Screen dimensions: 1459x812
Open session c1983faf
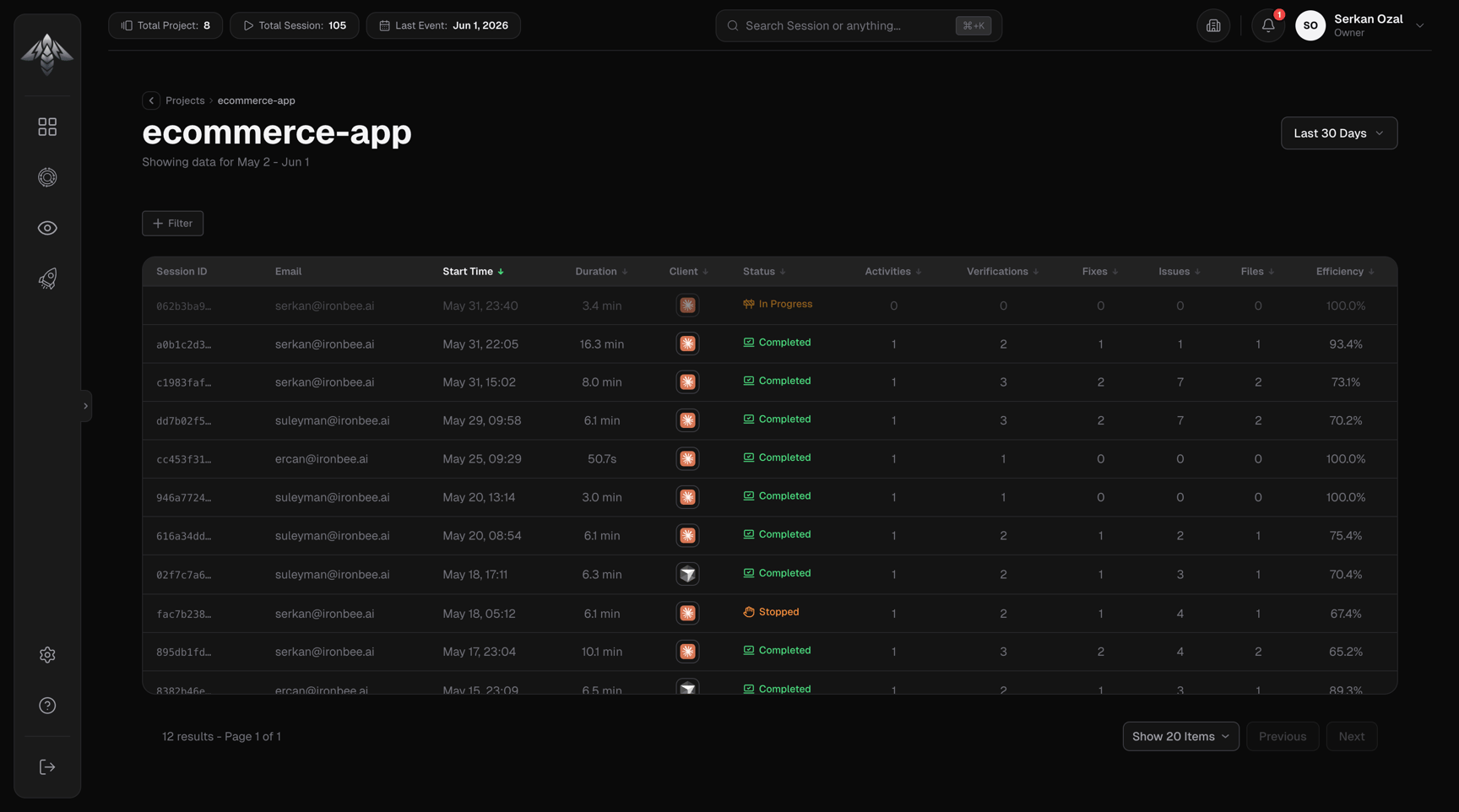click(x=183, y=382)
